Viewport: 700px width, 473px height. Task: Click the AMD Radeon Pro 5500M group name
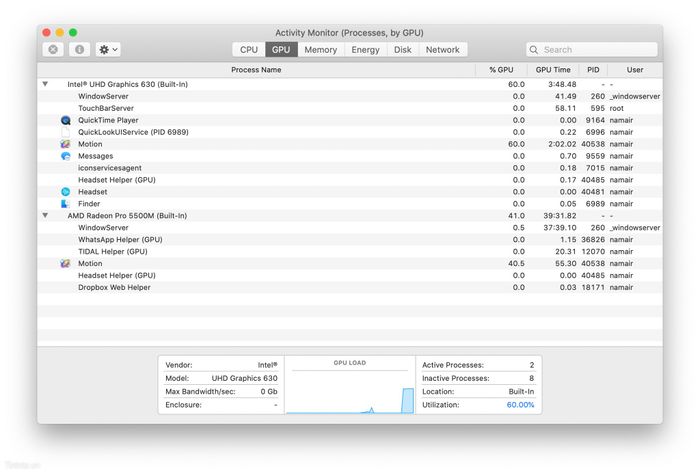point(127,216)
